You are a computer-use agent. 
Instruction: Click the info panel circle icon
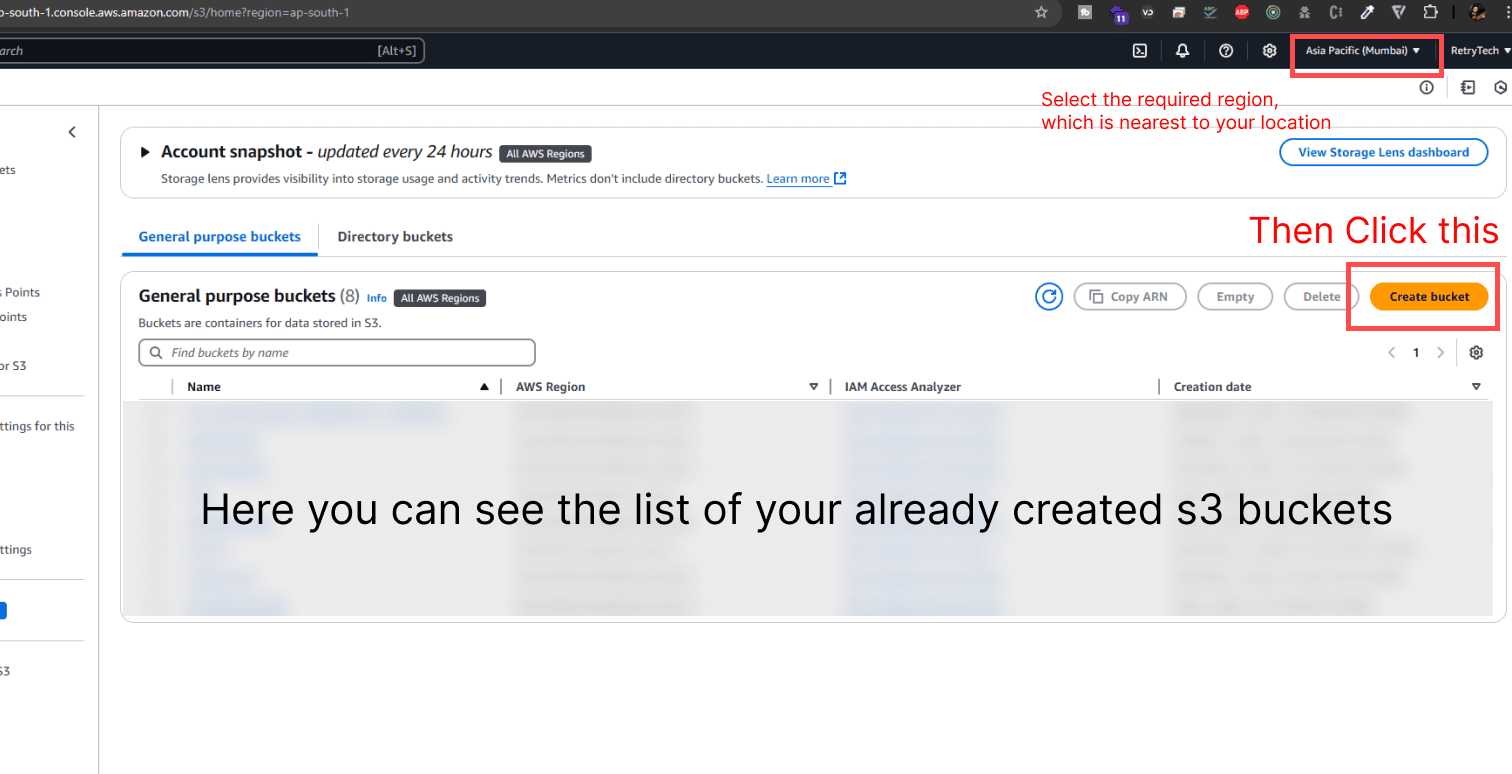point(1426,88)
